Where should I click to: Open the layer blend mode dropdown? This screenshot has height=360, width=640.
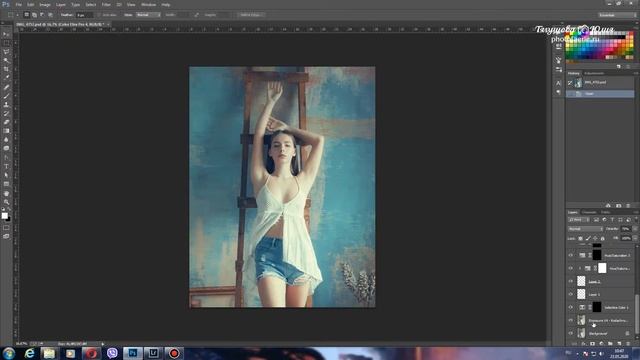click(x=585, y=229)
